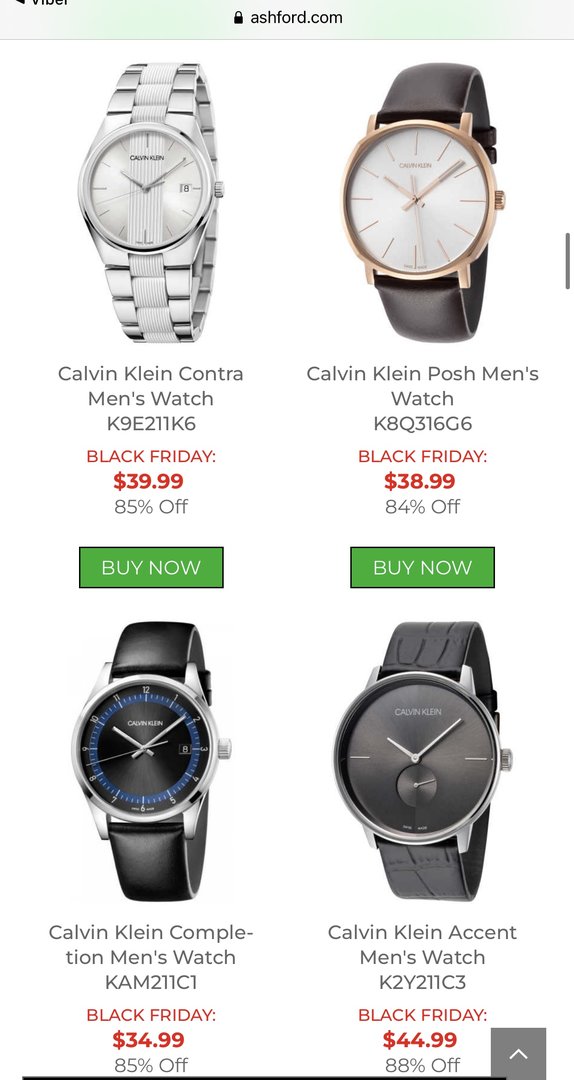Open the blue-dial Completion watch image
Viewport: 574px width, 1080px height.
151,761
